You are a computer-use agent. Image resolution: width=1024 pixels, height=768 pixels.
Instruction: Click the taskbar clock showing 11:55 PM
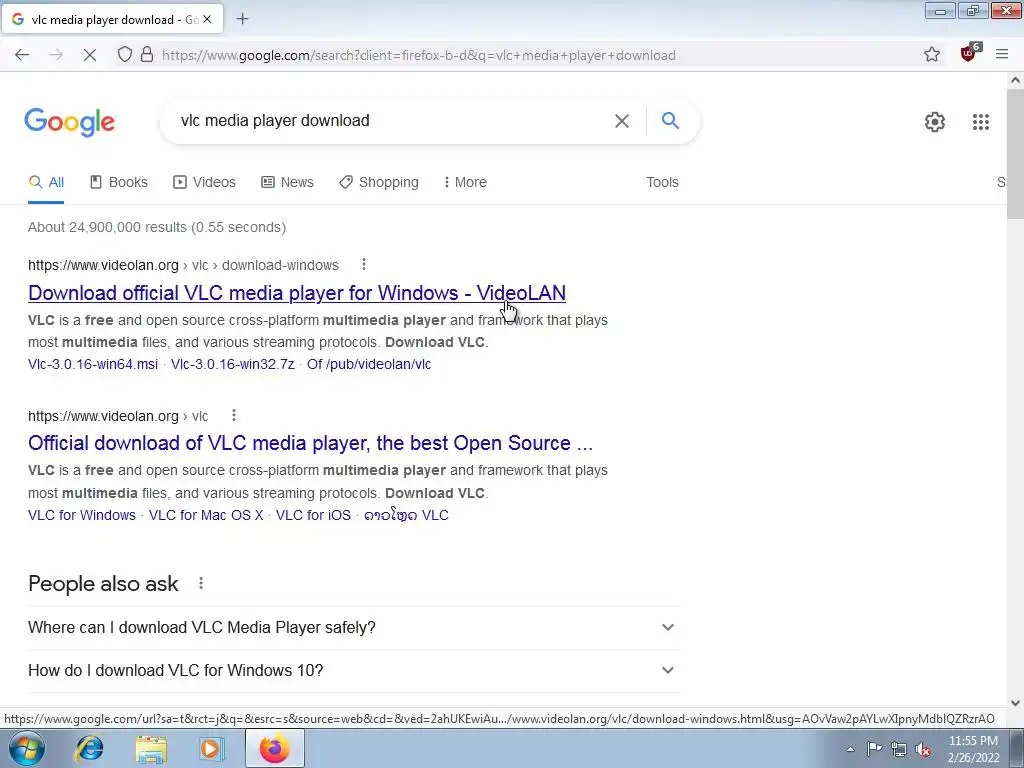pyautogui.click(x=974, y=749)
